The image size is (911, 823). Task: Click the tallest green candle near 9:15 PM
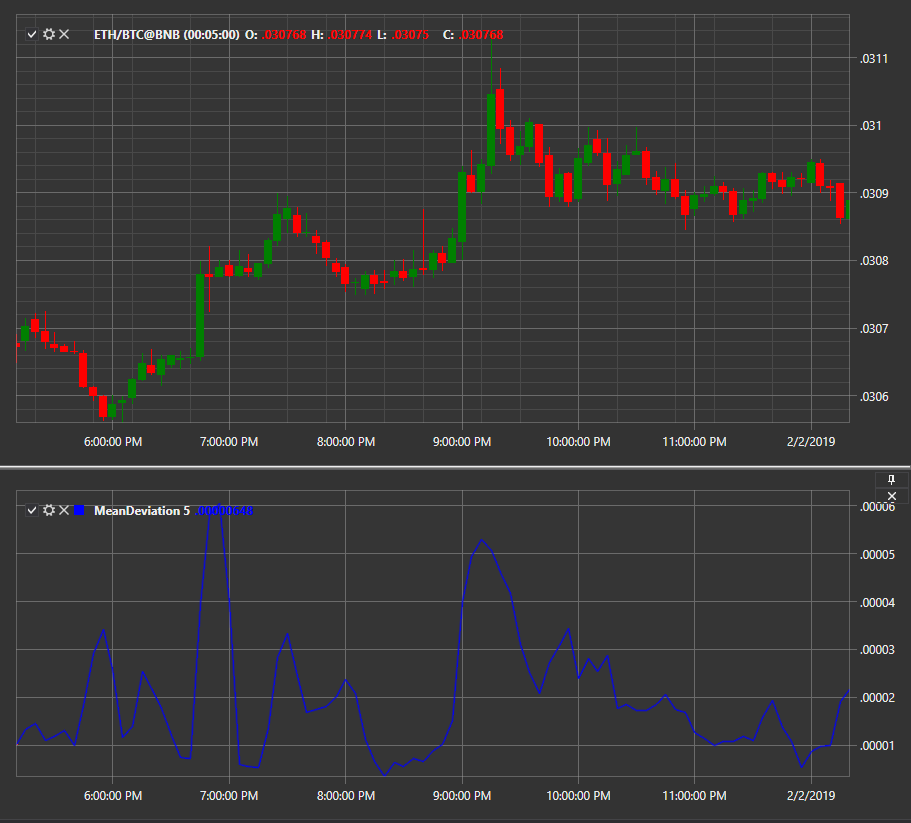pos(491,130)
